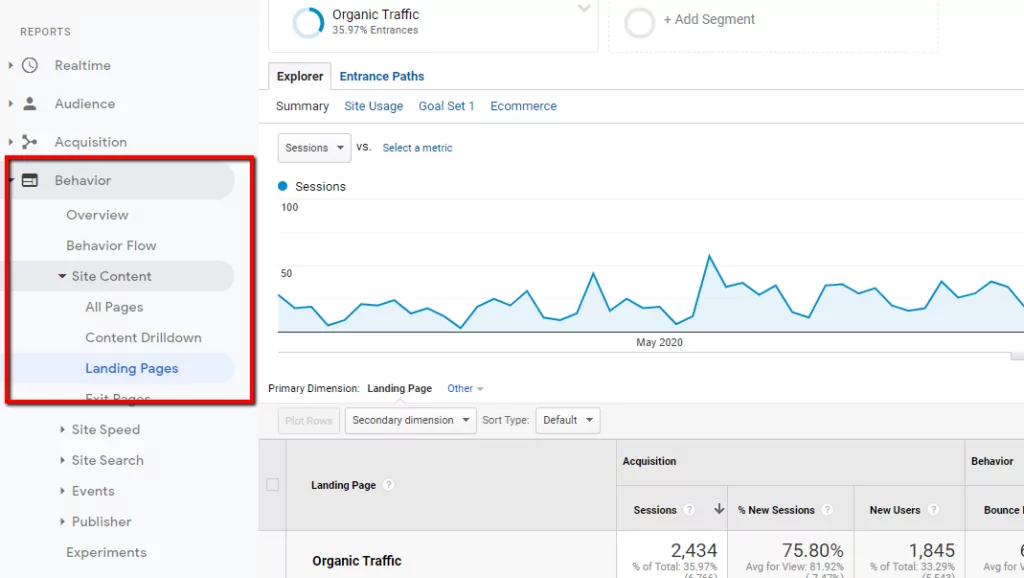1024x578 pixels.
Task: Click the blue Sessions legend dot
Action: 283,186
